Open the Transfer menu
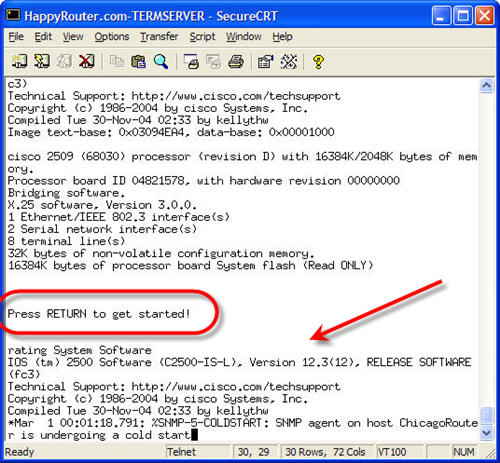Image resolution: width=500 pixels, height=463 pixels. 159,36
